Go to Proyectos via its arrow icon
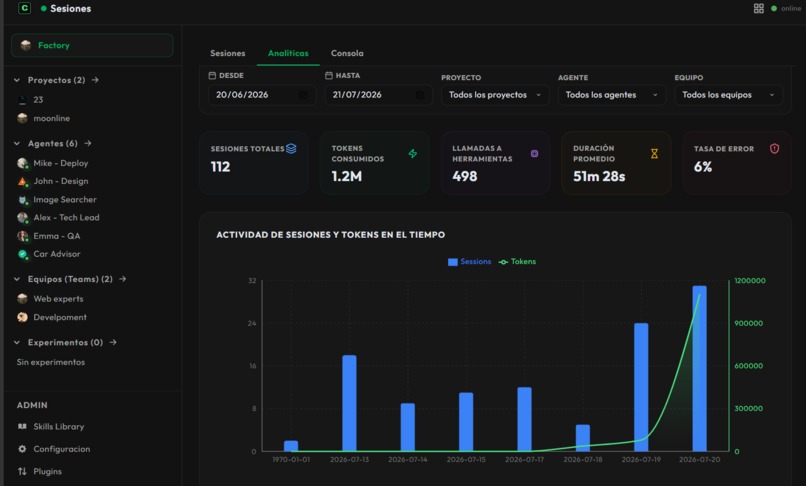 click(x=95, y=80)
